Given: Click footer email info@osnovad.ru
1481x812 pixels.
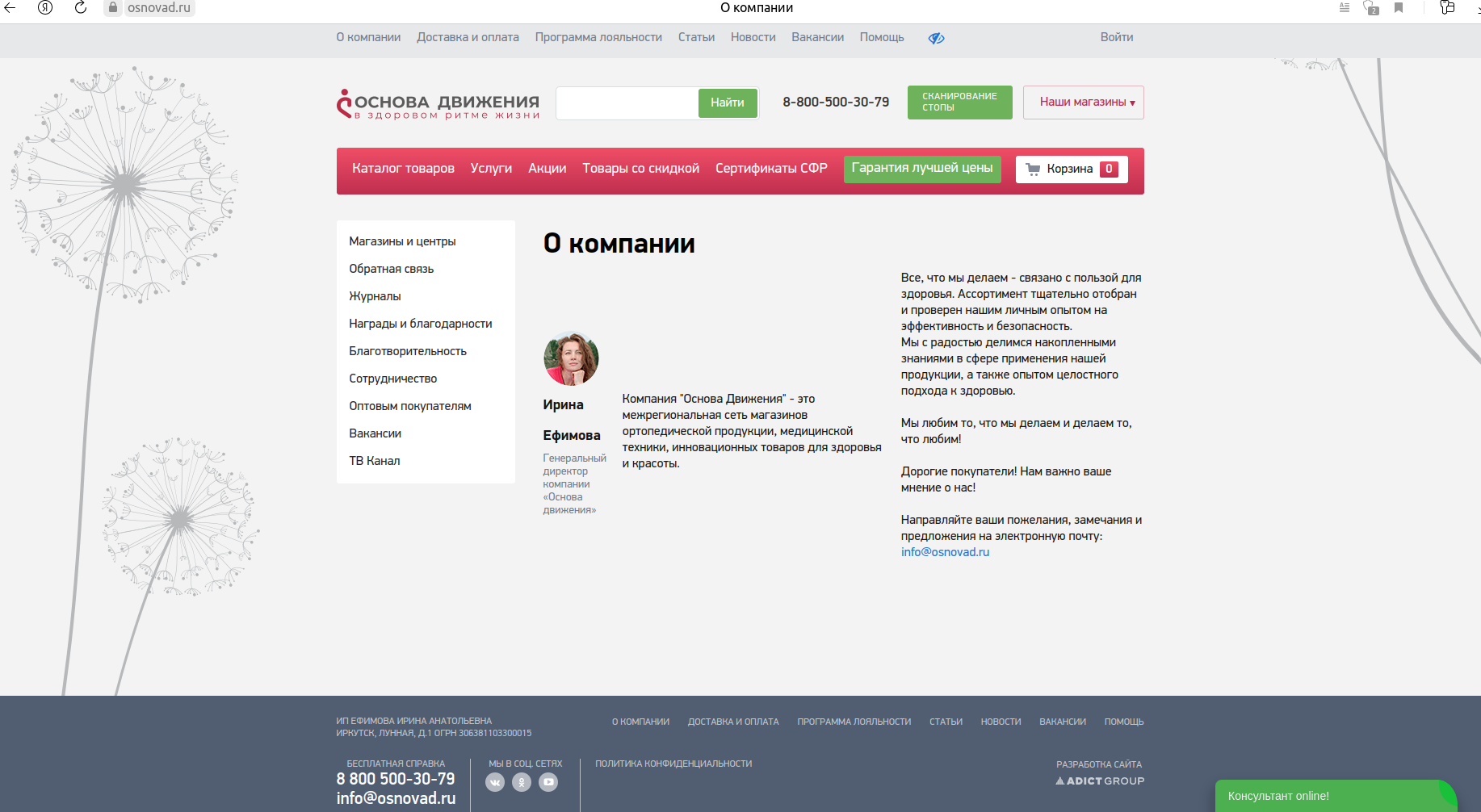Looking at the screenshot, I should (x=396, y=798).
